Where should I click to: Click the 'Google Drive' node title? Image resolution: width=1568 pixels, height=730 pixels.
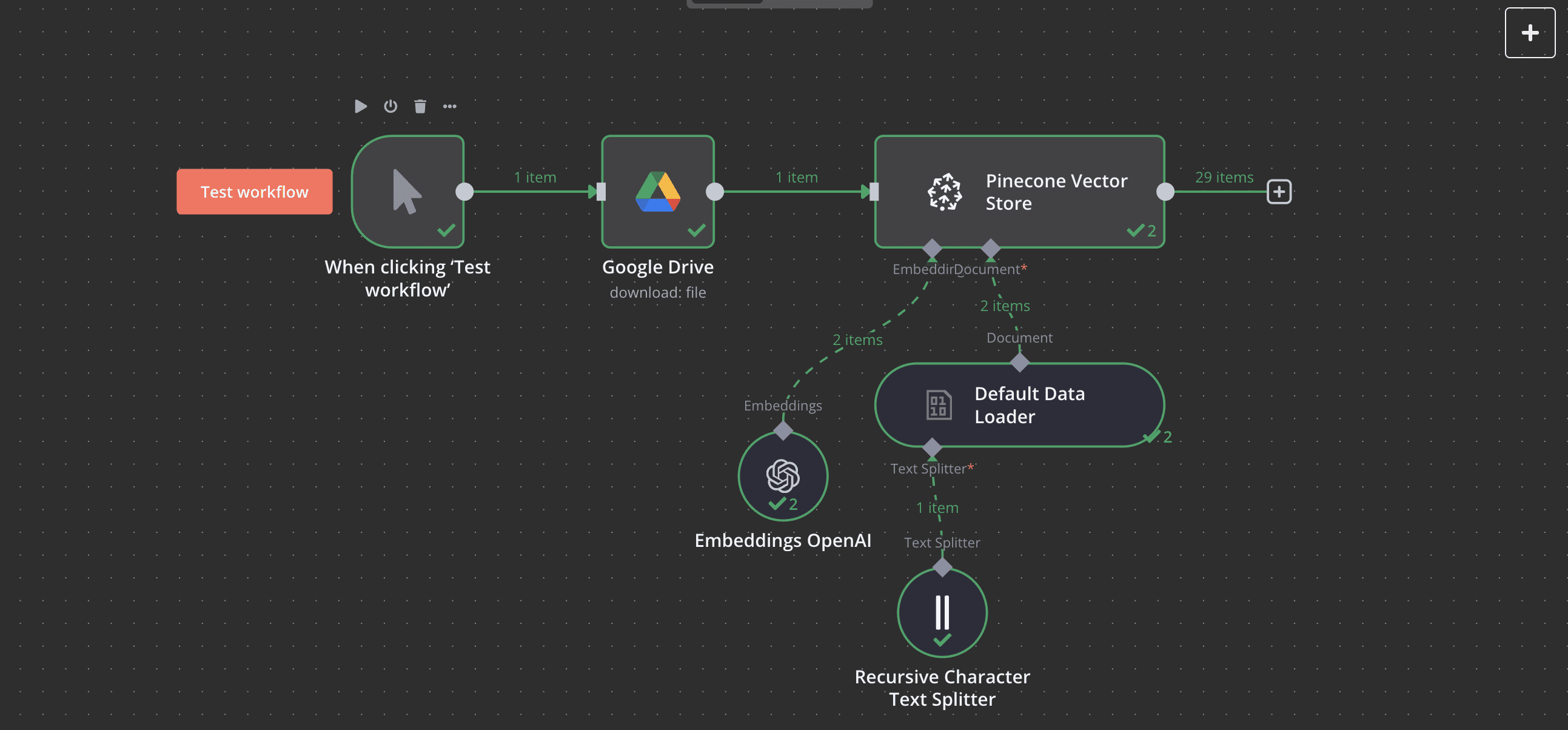point(657,267)
